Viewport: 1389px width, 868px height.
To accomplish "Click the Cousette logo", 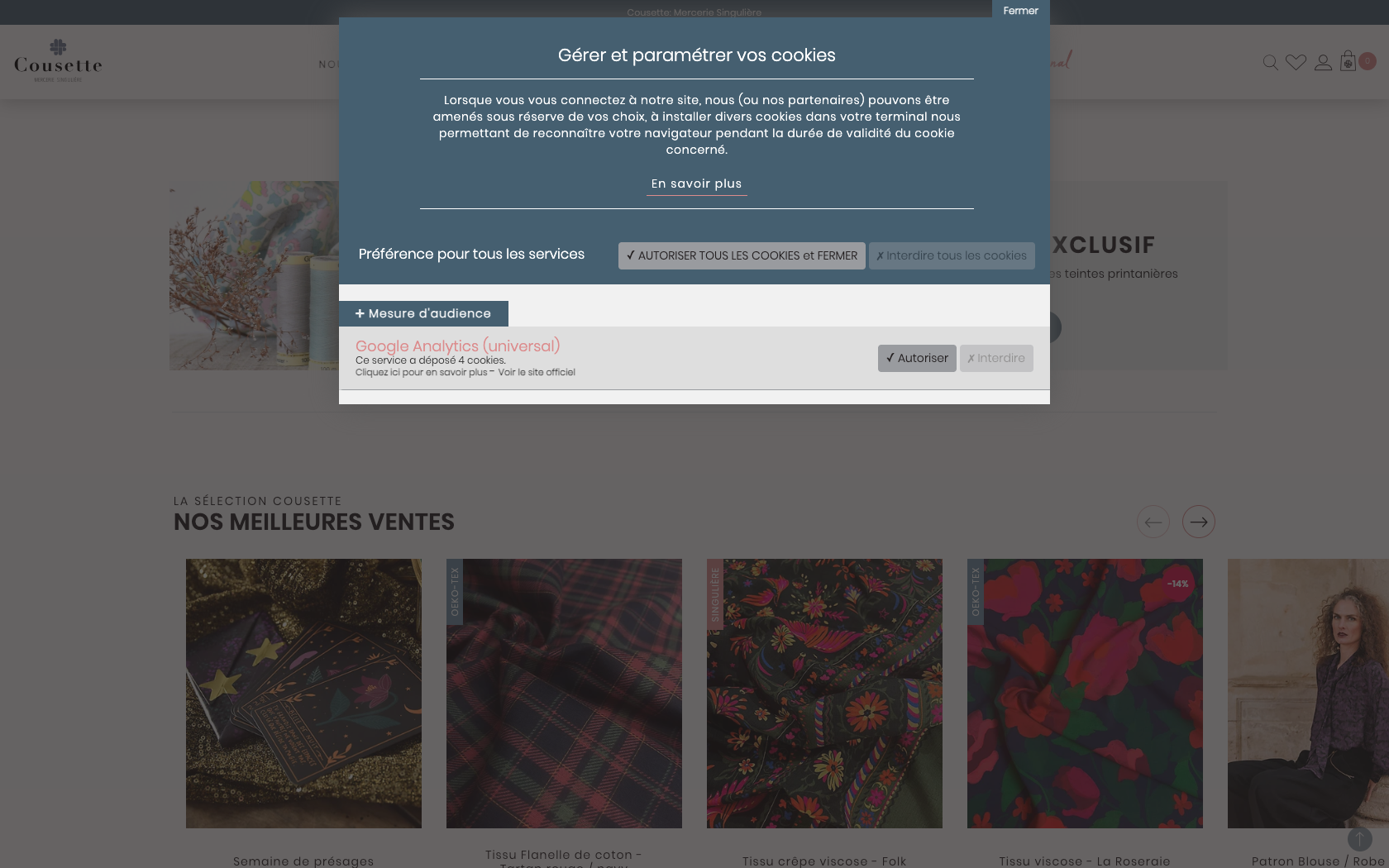I will coord(57,61).
